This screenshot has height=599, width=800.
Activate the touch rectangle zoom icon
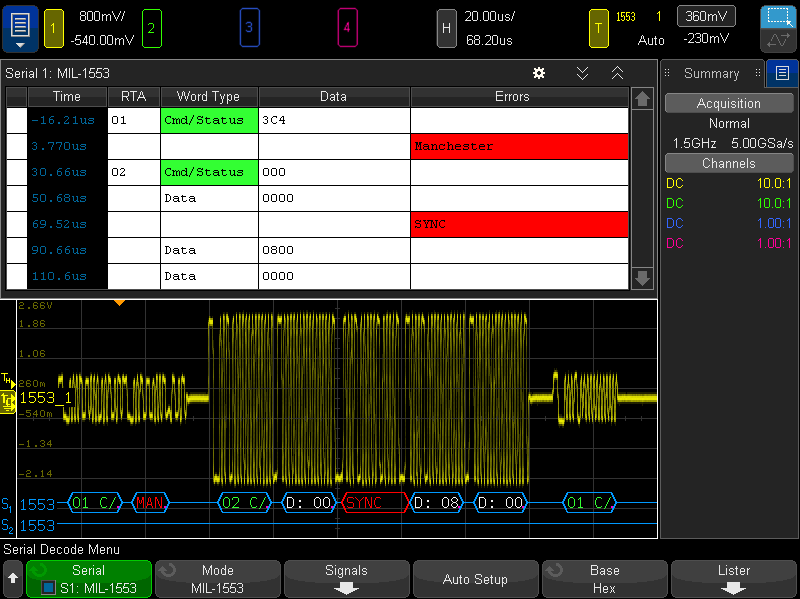[780, 16]
